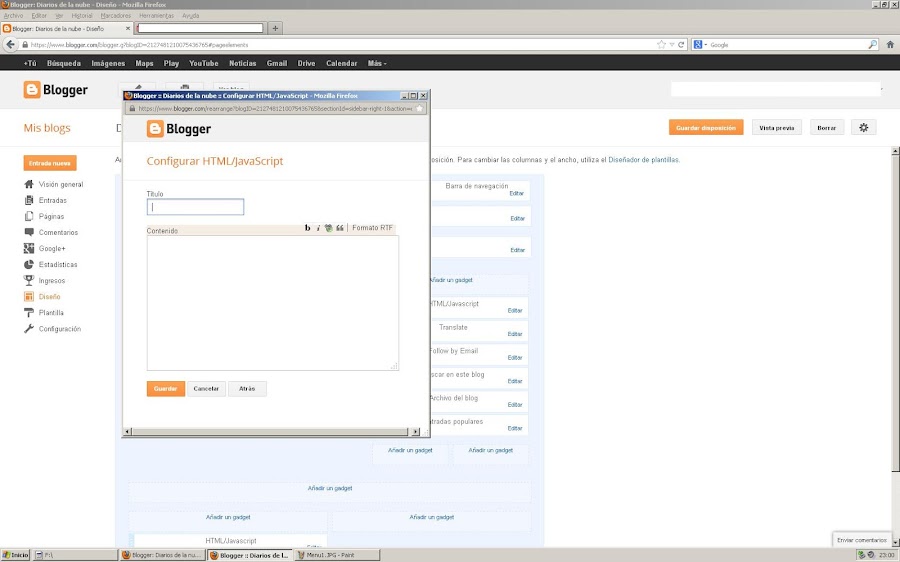Click the Blogger logo on main page

click(x=56, y=90)
